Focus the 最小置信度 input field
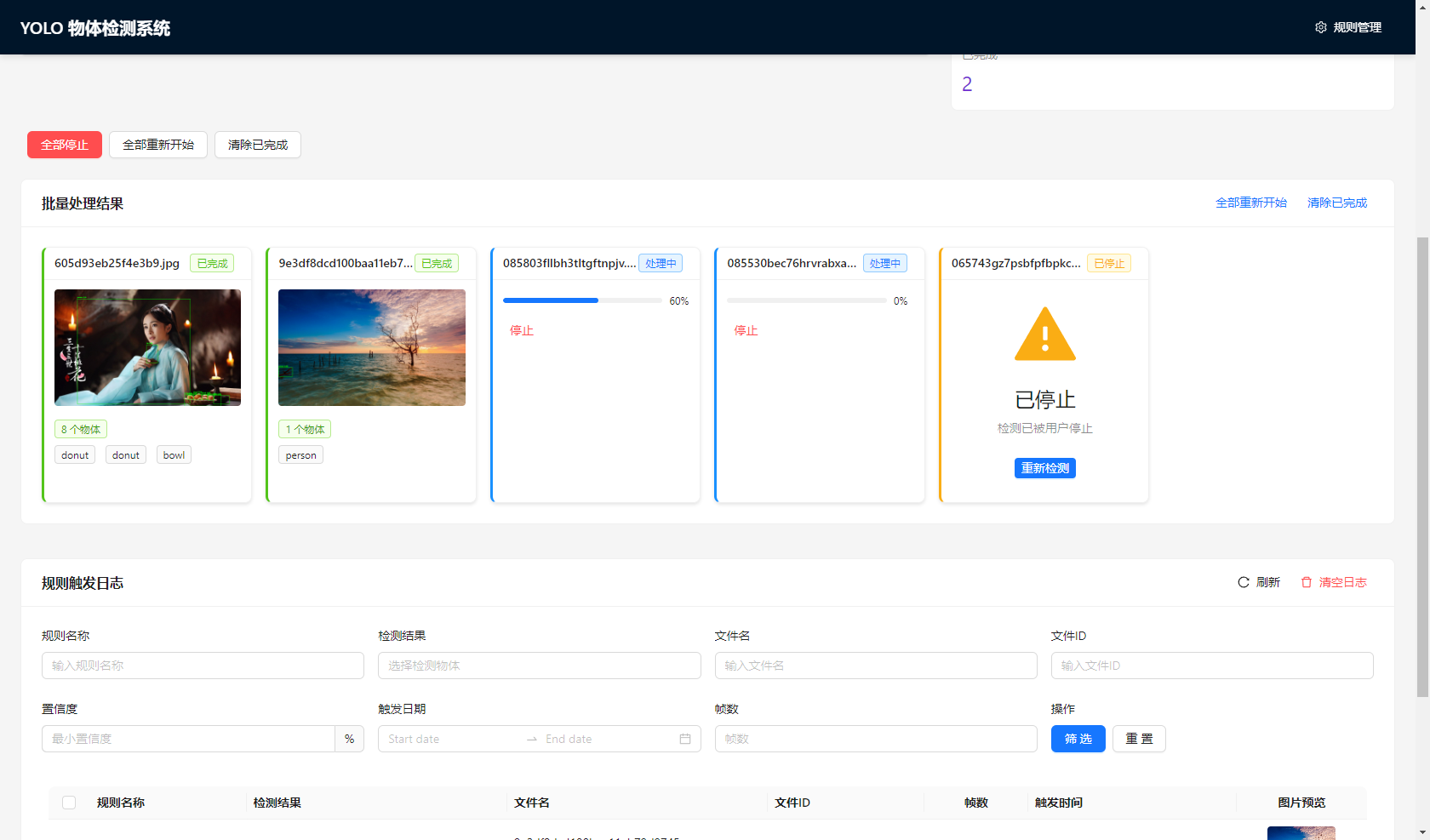1430x840 pixels. 188,739
